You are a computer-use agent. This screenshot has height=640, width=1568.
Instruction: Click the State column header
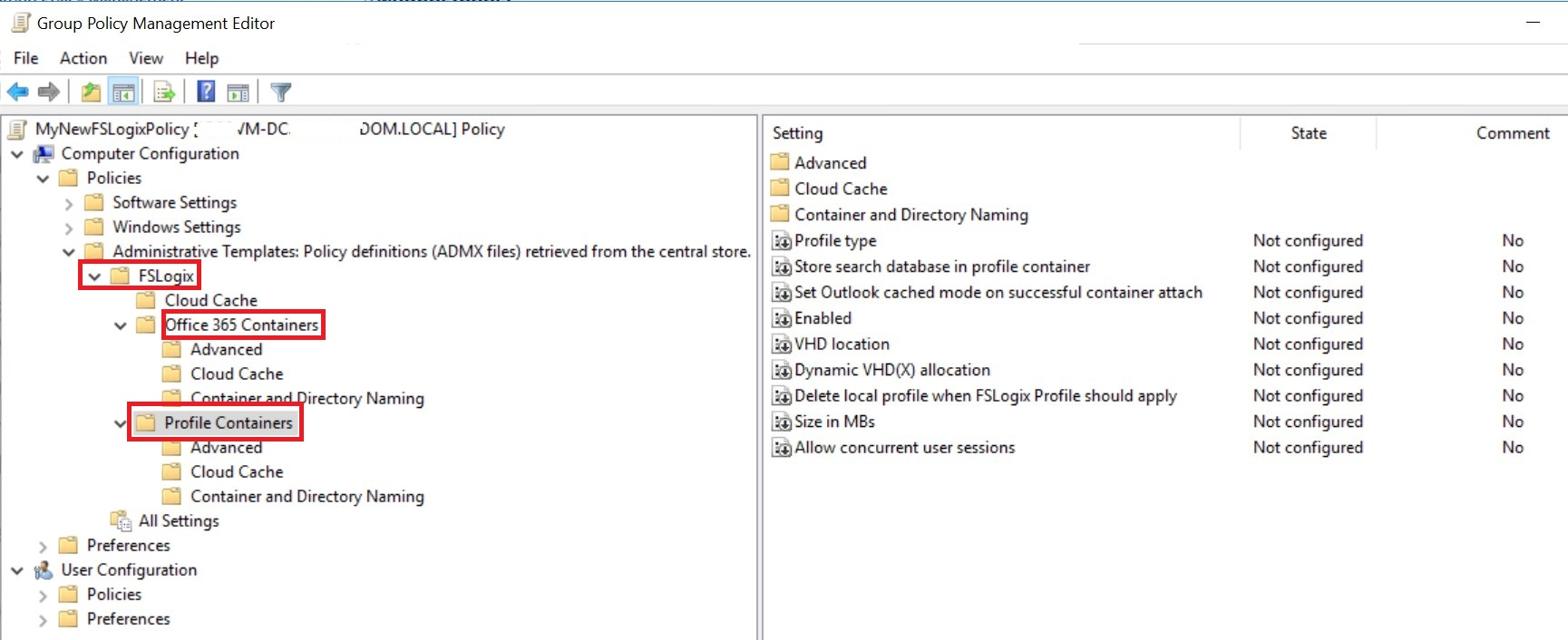pyautogui.click(x=1308, y=133)
